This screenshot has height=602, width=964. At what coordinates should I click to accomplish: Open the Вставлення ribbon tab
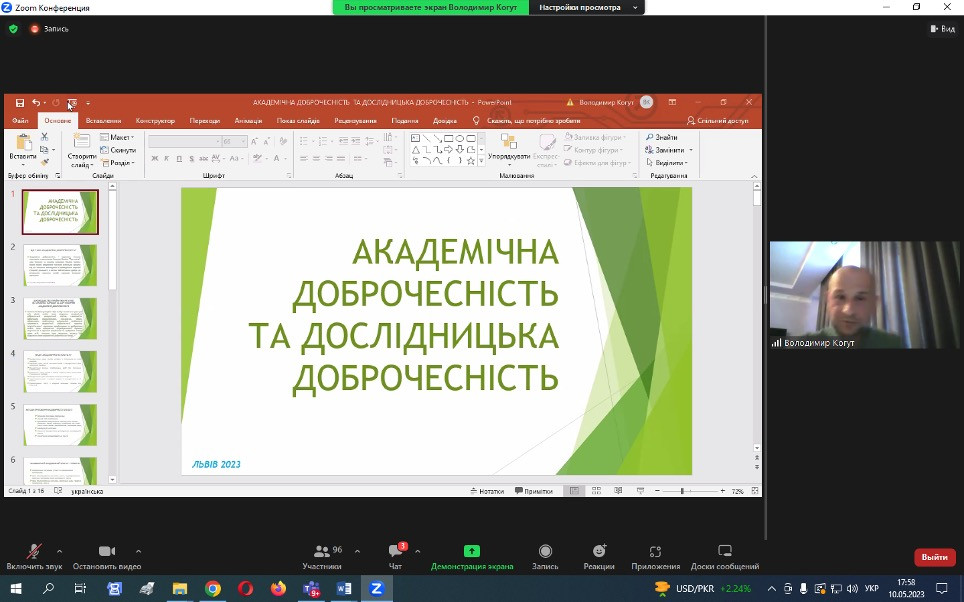pyautogui.click(x=103, y=121)
